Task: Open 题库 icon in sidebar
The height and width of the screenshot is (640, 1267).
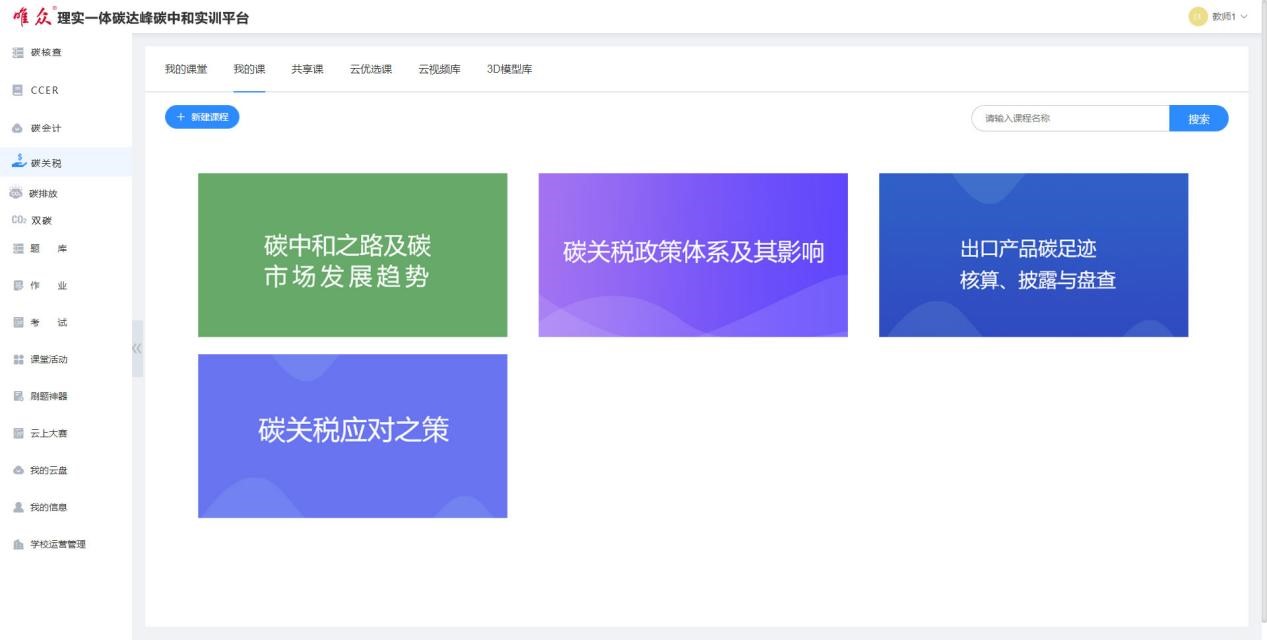Action: [x=17, y=249]
